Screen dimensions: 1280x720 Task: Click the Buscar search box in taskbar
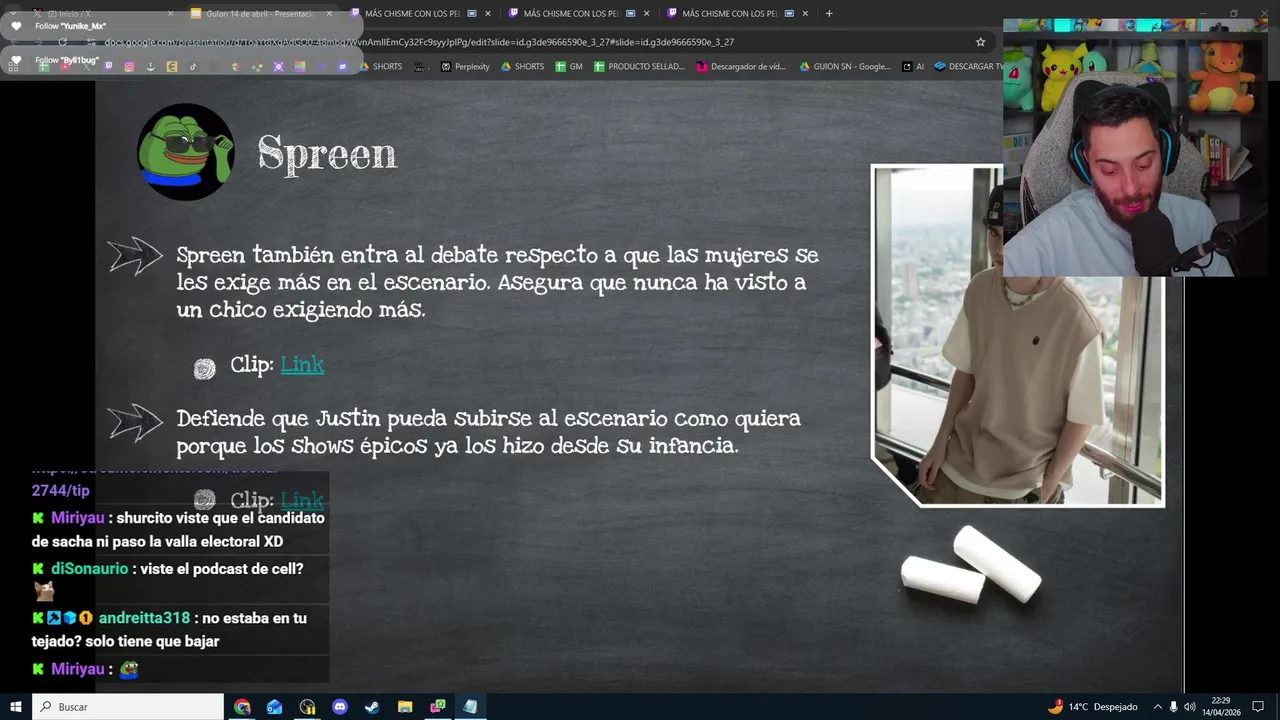point(128,707)
